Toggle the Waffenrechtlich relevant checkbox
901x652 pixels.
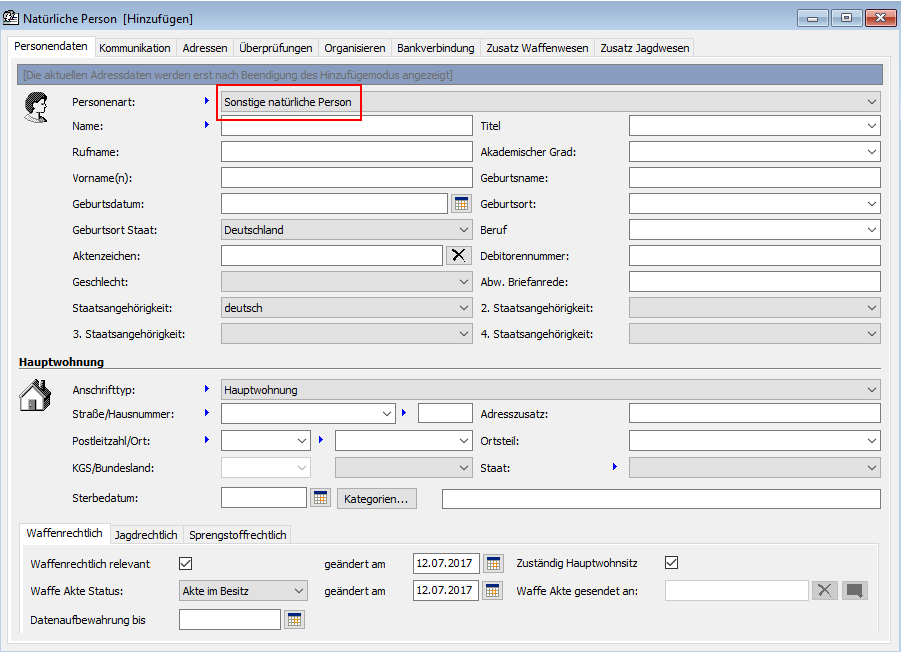click(x=185, y=563)
